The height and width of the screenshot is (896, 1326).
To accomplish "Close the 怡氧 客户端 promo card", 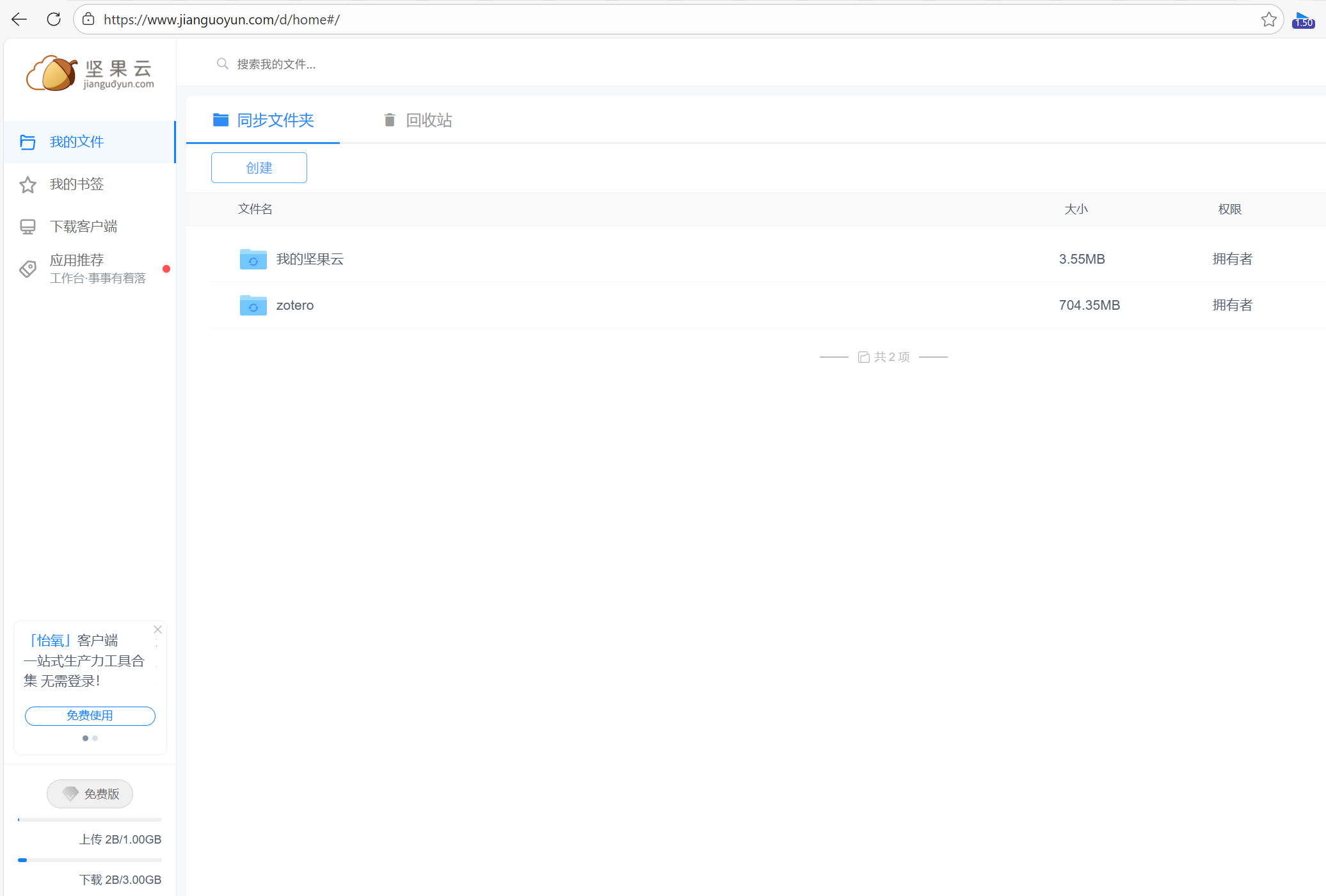I will pos(157,630).
